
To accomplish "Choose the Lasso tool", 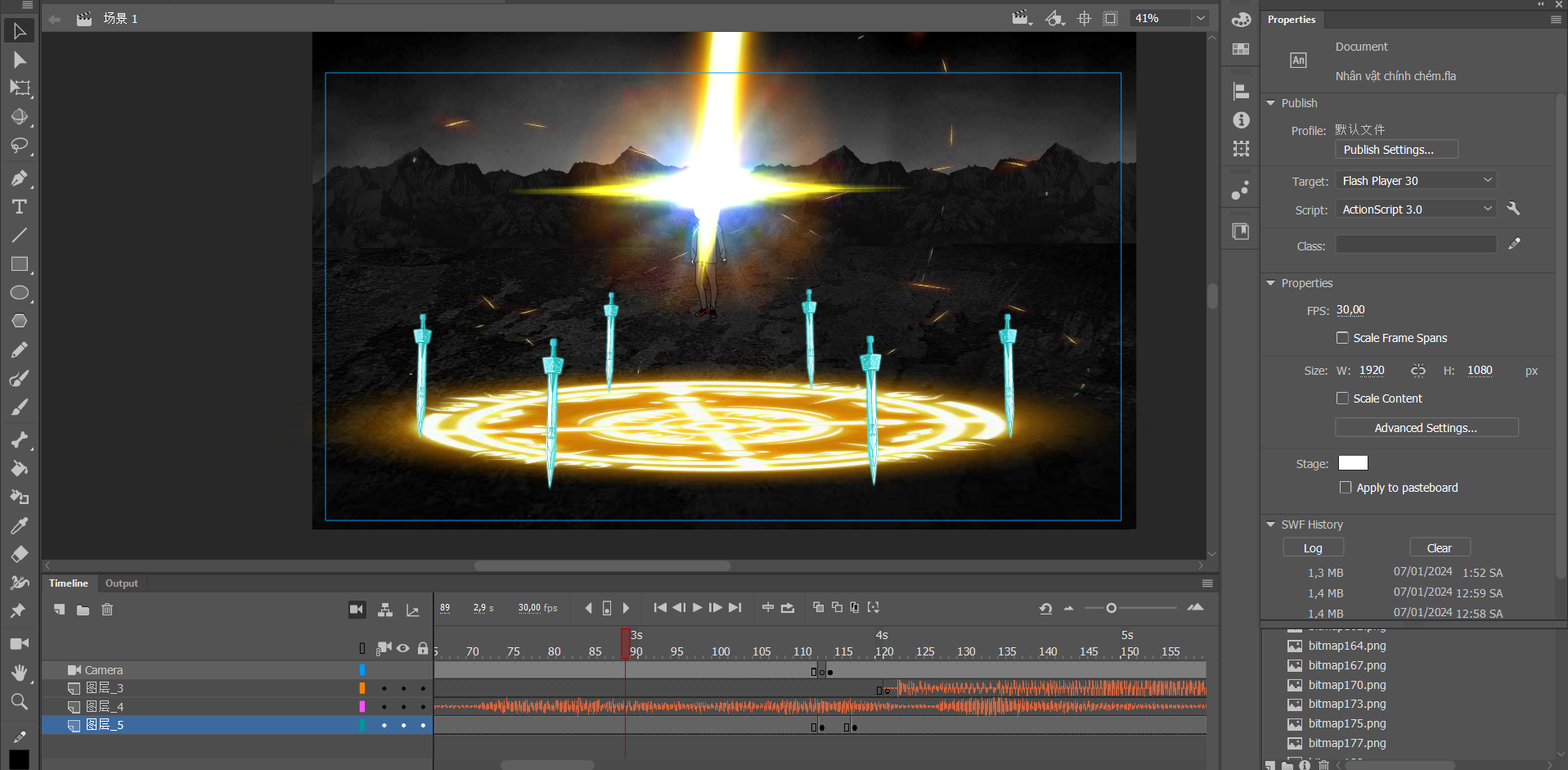I will [x=19, y=146].
